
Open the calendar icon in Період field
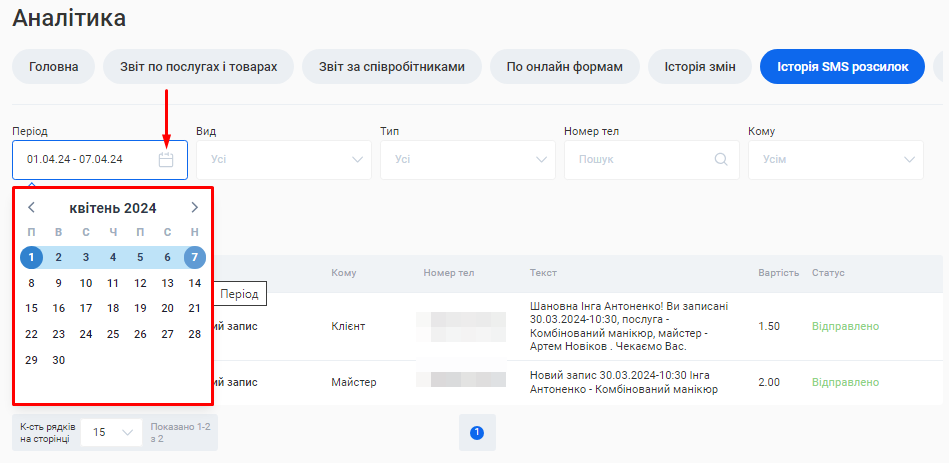pos(166,159)
